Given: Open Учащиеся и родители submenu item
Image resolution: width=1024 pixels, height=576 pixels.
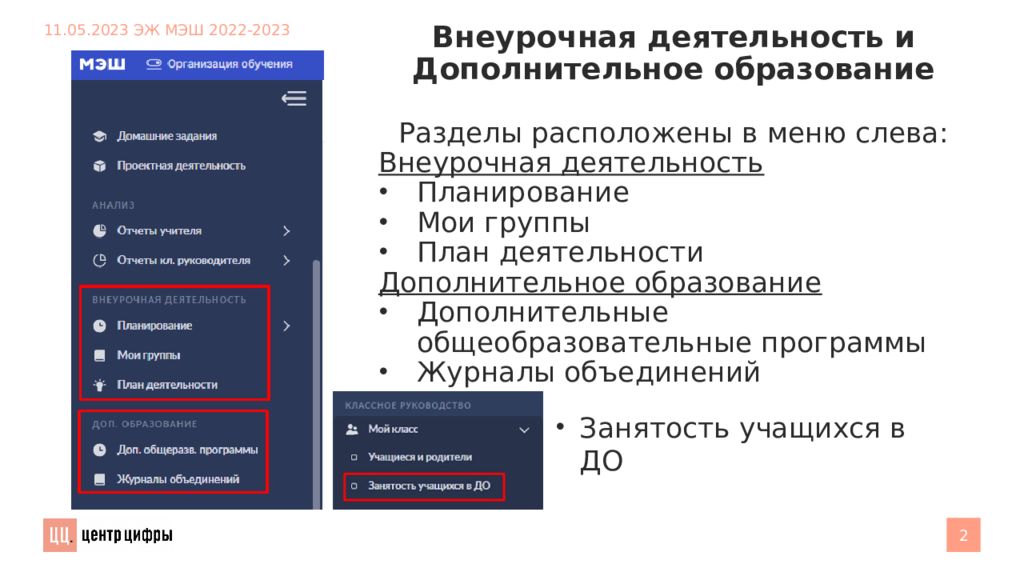Looking at the screenshot, I should point(419,457).
